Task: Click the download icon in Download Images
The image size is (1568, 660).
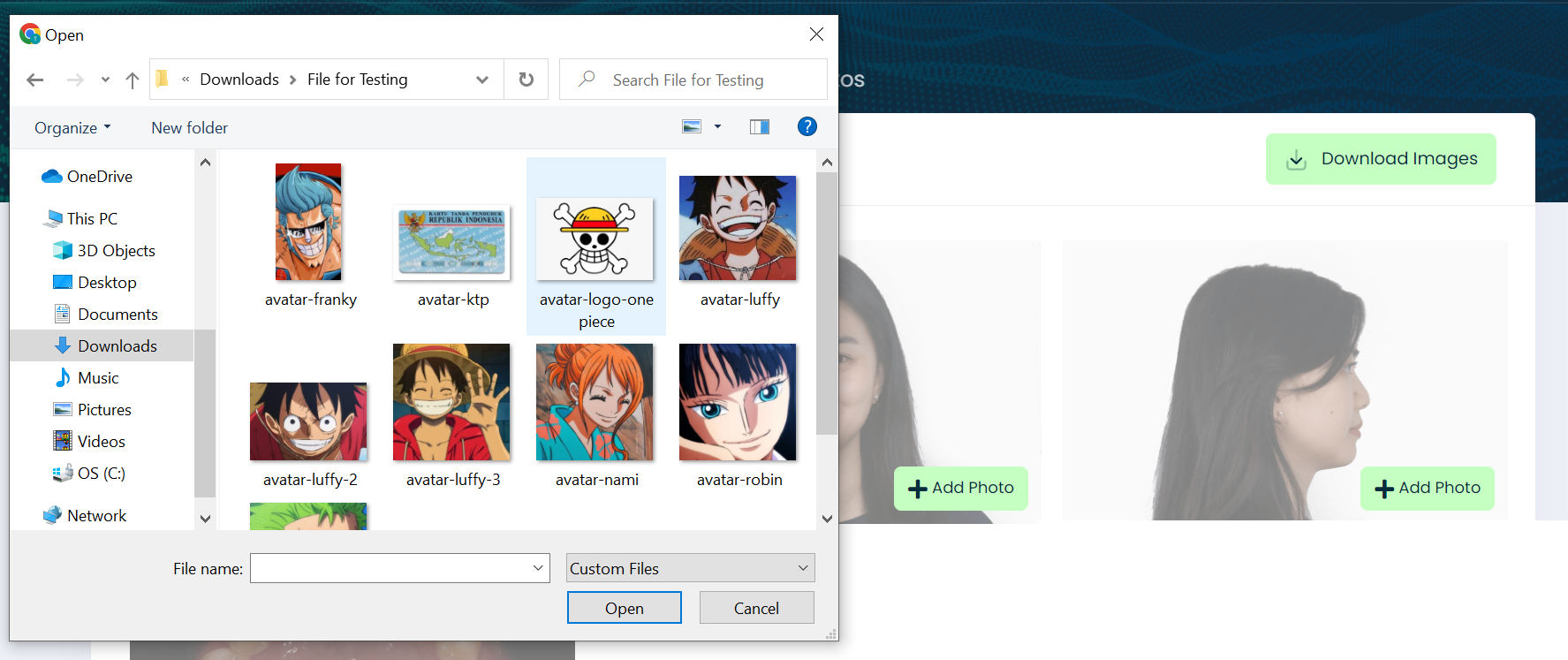Action: [x=1296, y=160]
